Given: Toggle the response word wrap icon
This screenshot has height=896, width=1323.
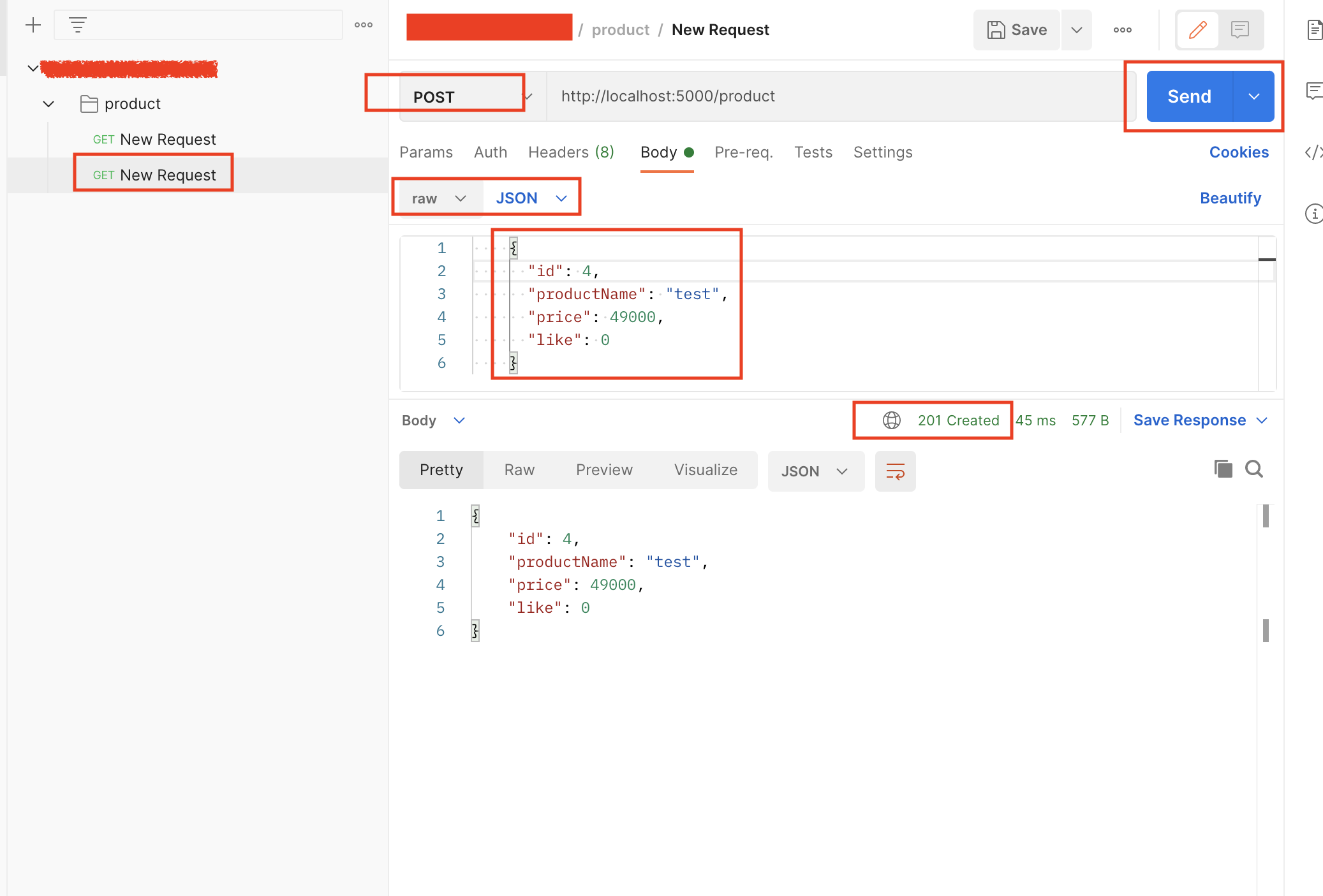Looking at the screenshot, I should 895,471.
